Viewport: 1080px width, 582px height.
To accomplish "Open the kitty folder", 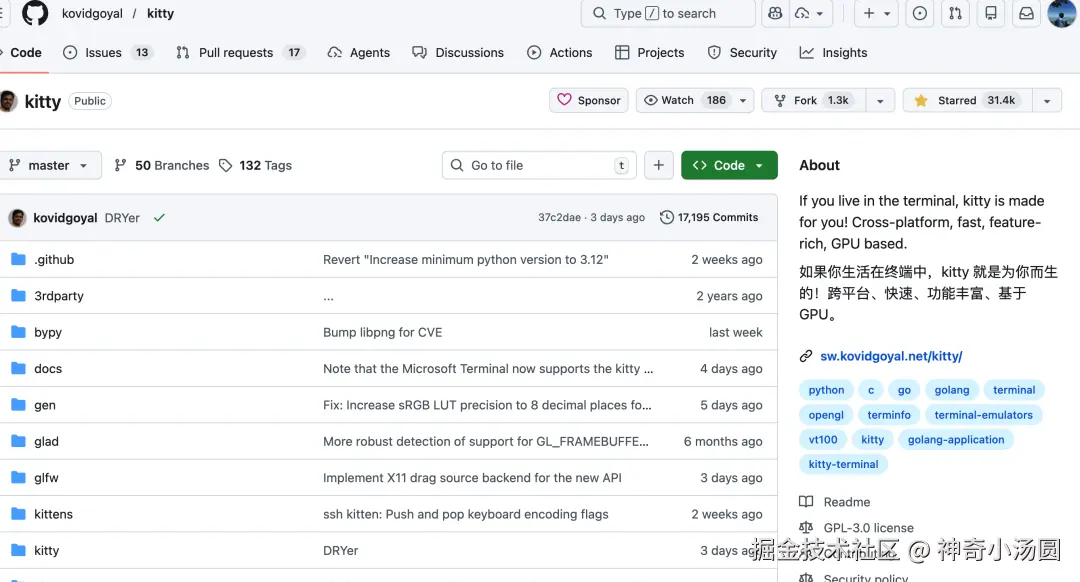I will (46, 550).
